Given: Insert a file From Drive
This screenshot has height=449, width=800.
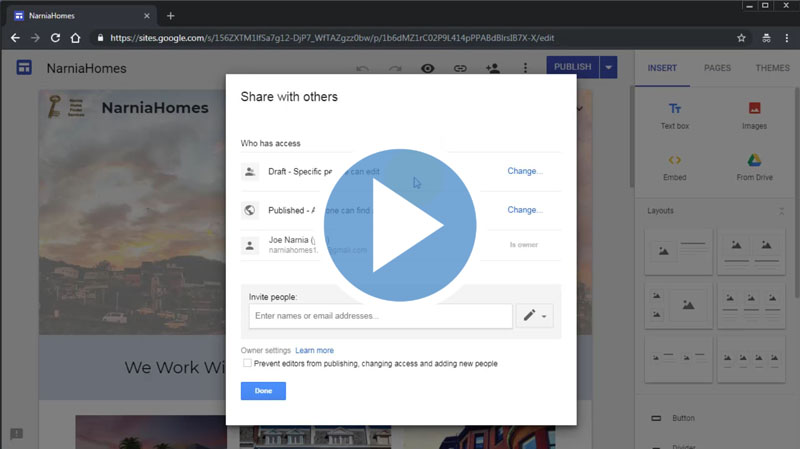Looking at the screenshot, I should pos(754,166).
